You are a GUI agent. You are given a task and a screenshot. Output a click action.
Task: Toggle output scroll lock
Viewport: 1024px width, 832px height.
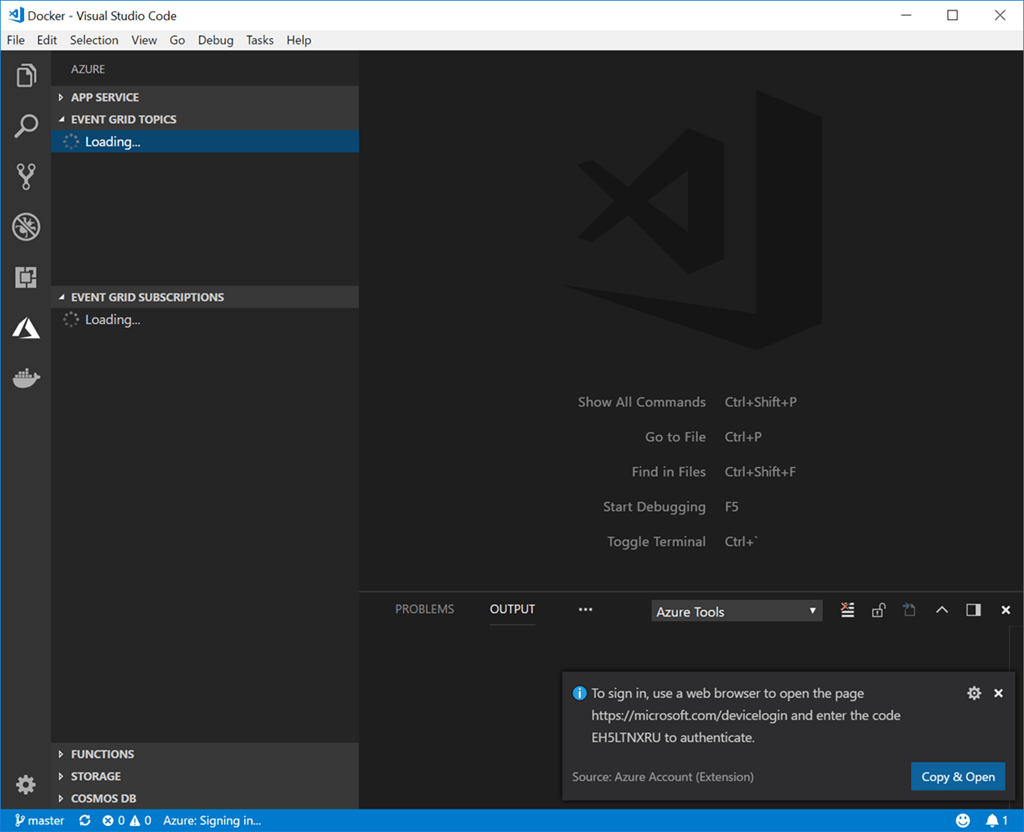878,610
